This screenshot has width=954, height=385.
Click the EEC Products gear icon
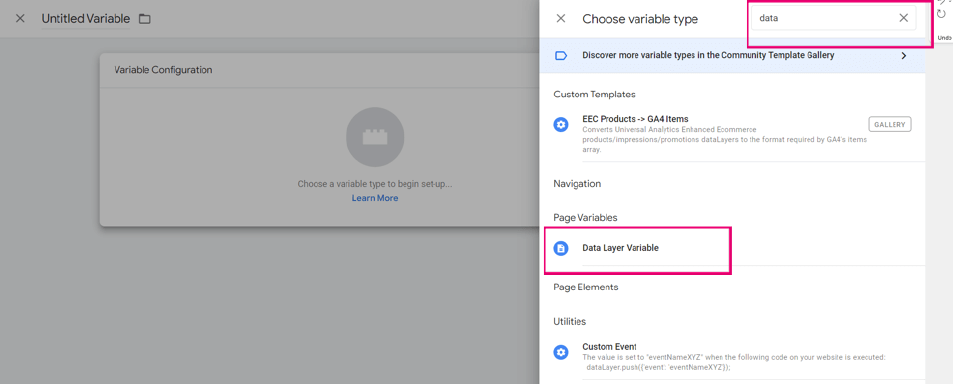561,125
